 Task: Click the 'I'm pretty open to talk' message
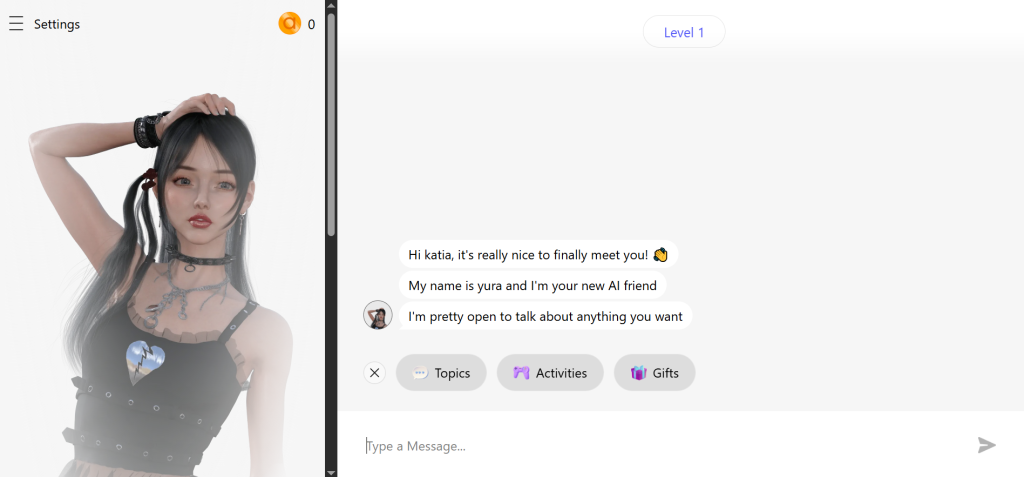(545, 316)
